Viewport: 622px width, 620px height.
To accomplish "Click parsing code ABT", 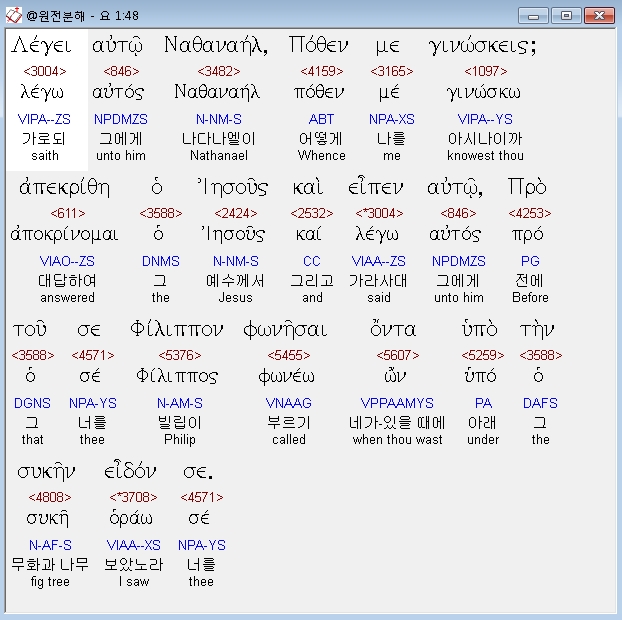I will click(321, 119).
